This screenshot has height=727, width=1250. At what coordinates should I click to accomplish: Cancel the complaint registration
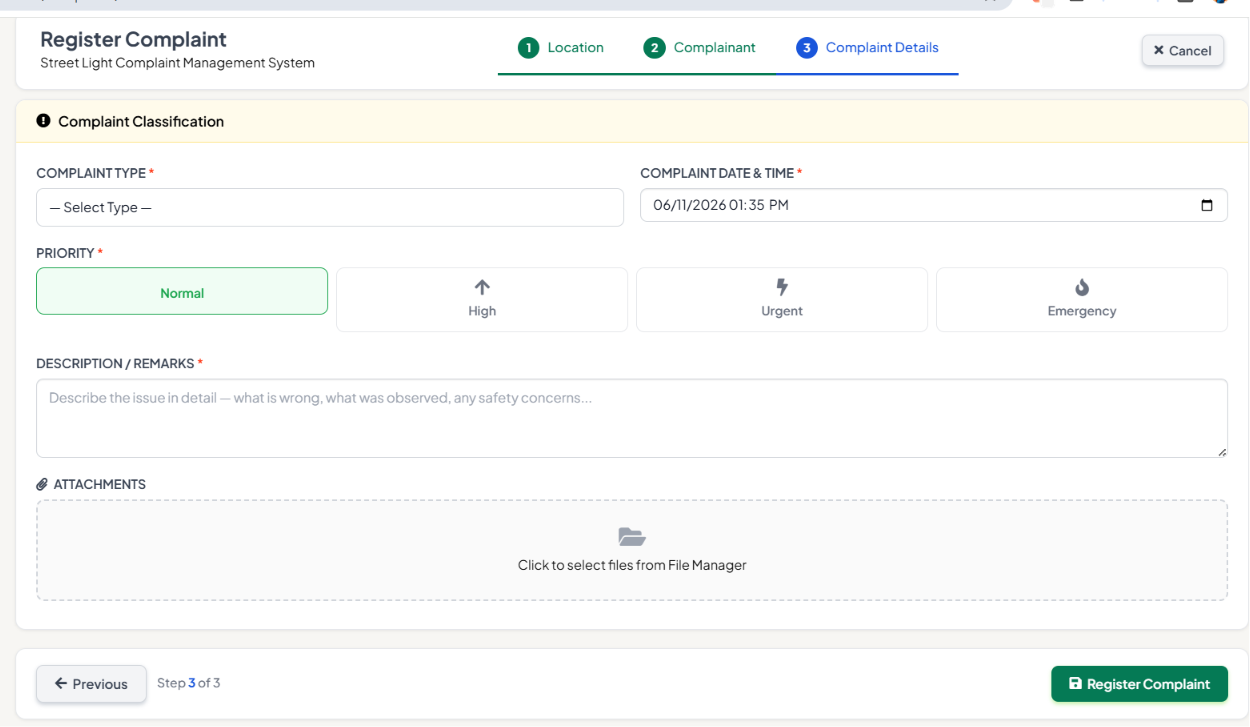coord(1182,50)
